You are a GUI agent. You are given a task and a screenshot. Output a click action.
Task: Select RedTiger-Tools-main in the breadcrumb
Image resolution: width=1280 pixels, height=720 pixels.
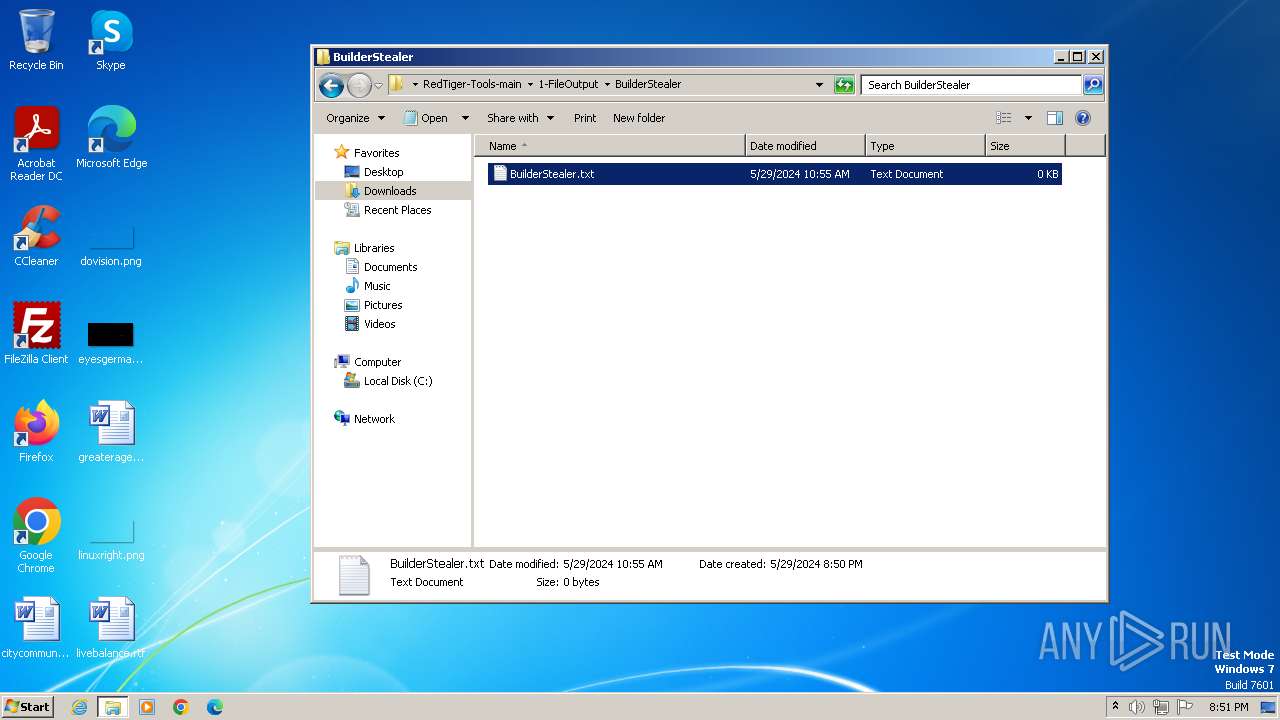pos(472,85)
